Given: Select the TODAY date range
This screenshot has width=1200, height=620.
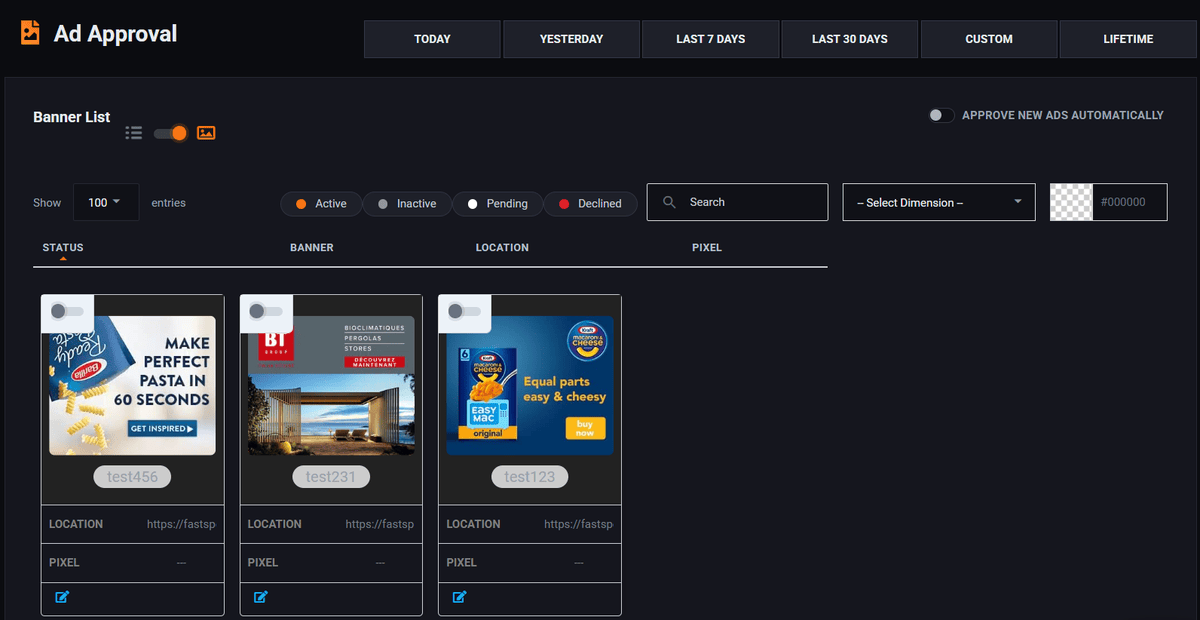Looking at the screenshot, I should (x=432, y=39).
